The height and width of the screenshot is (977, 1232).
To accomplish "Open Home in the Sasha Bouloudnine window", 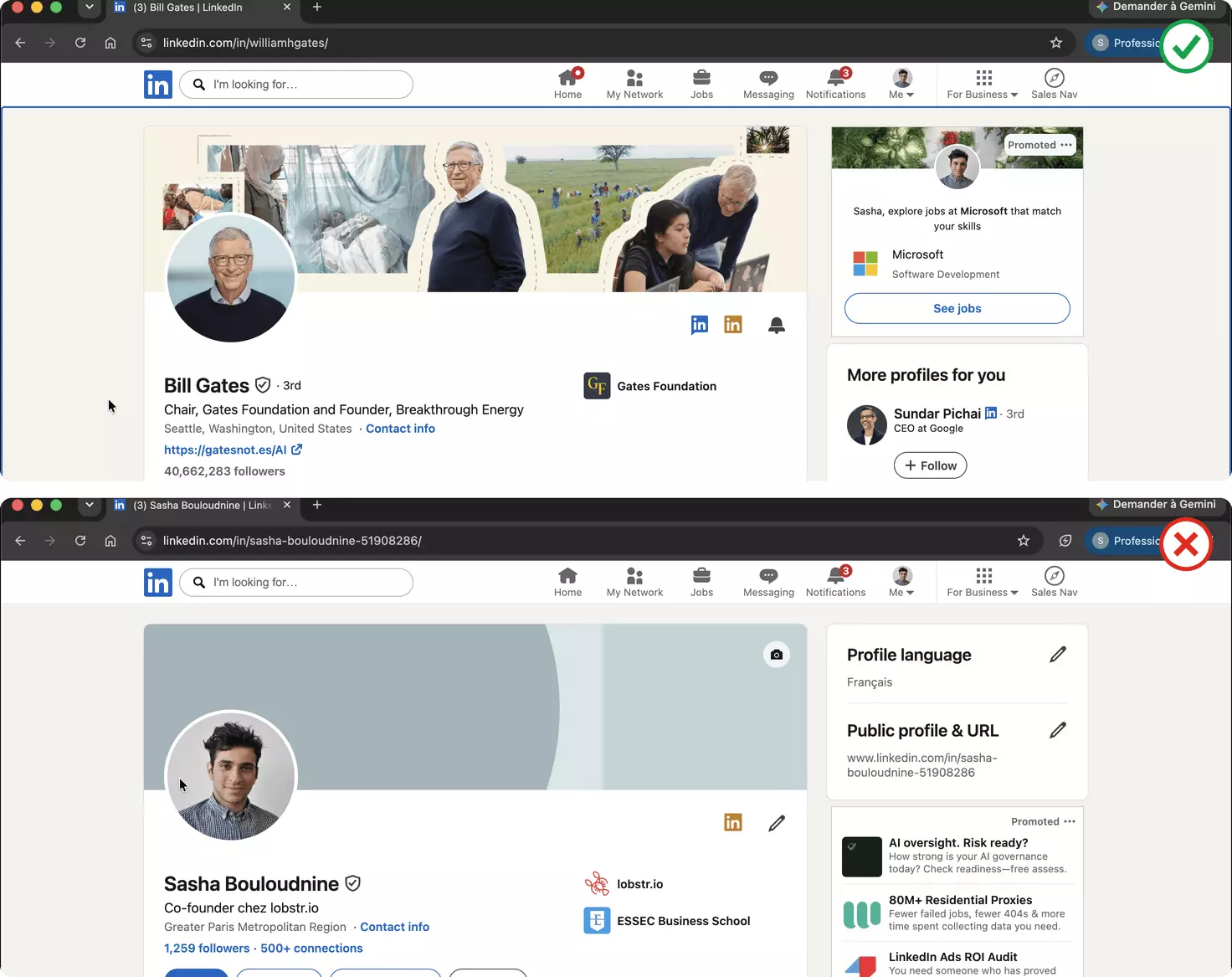I will coord(567,583).
